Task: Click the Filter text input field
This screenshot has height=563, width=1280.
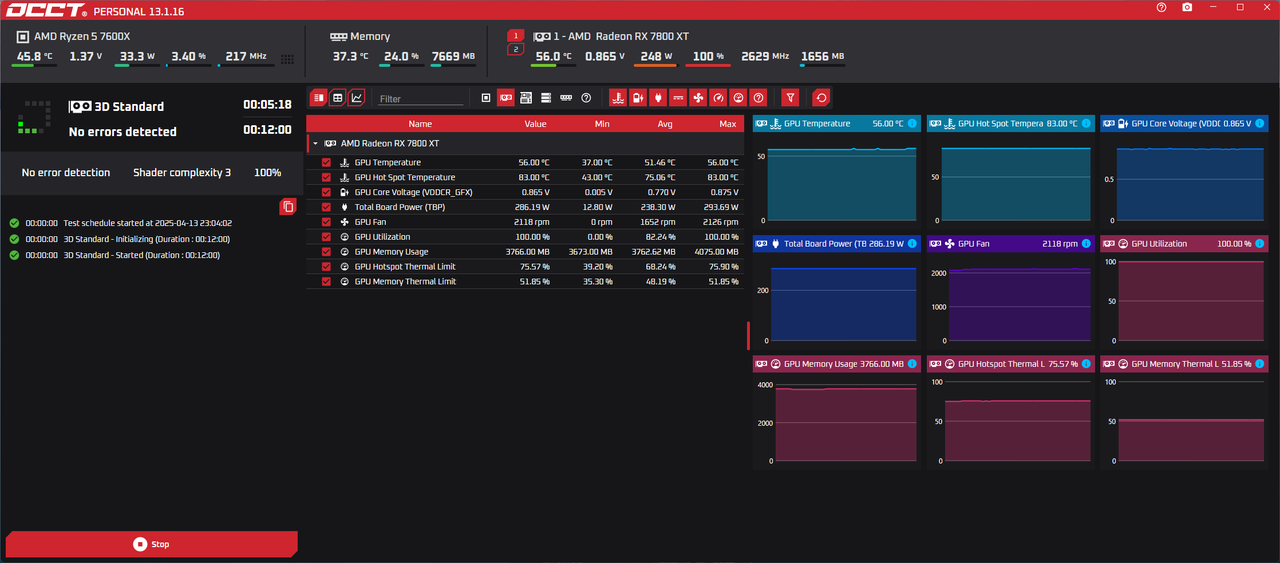Action: [421, 99]
